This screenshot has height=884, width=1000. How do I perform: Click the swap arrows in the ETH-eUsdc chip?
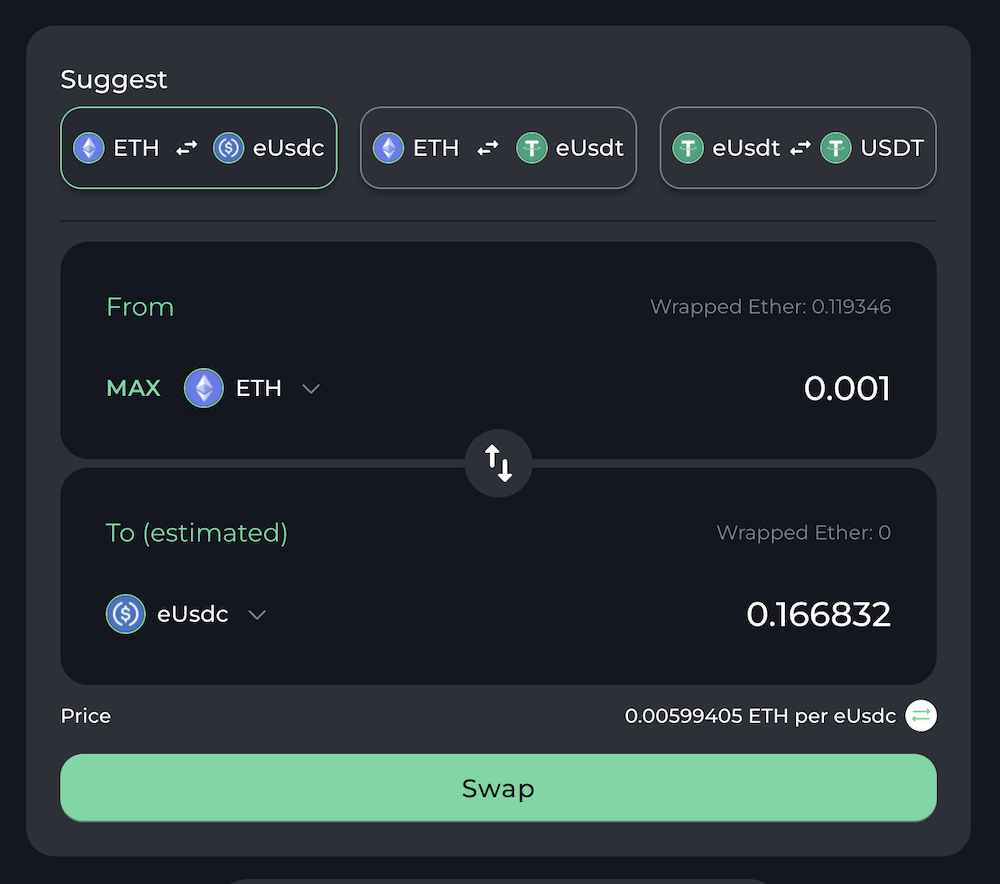click(x=186, y=147)
